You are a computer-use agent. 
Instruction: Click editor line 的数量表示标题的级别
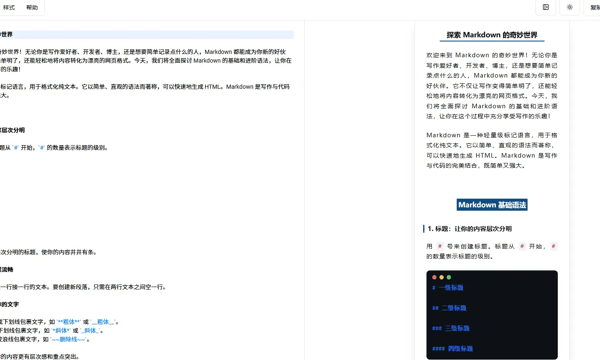tap(54, 147)
